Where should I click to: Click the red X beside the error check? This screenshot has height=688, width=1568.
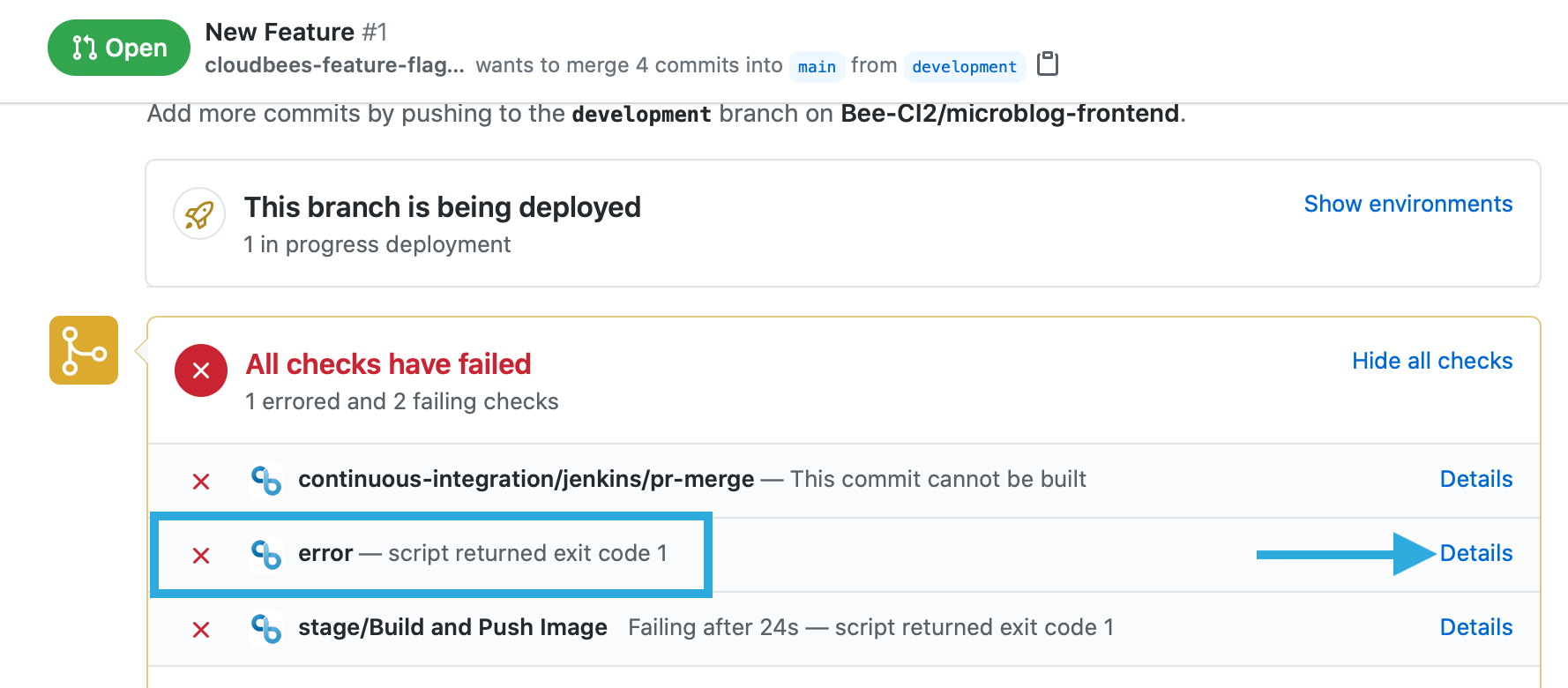tap(201, 556)
